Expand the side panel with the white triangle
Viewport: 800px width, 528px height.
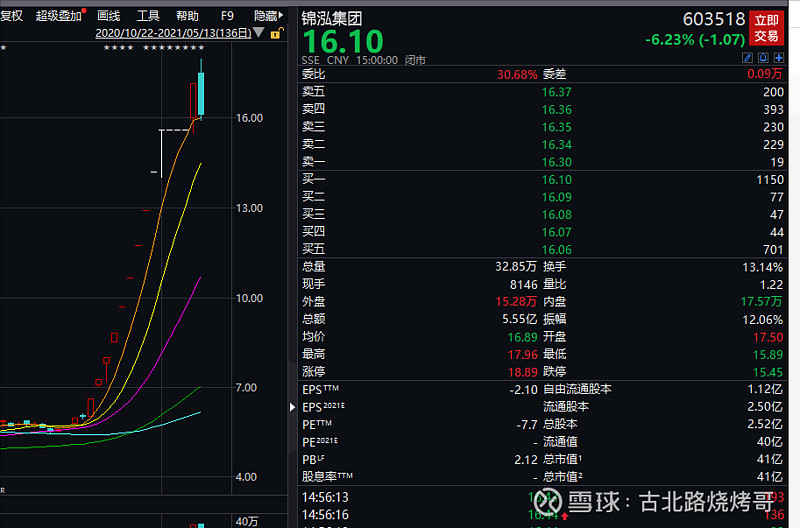tap(292, 407)
